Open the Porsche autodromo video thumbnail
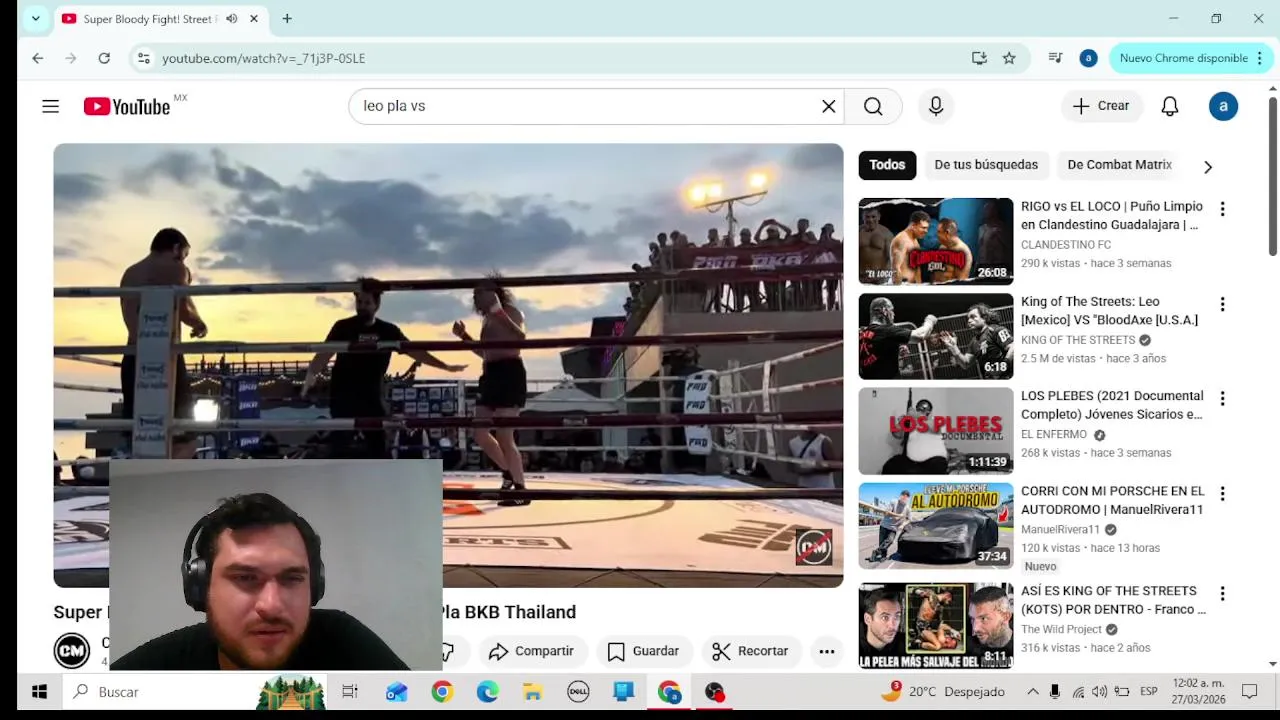Image resolution: width=1280 pixels, height=720 pixels. [936, 526]
